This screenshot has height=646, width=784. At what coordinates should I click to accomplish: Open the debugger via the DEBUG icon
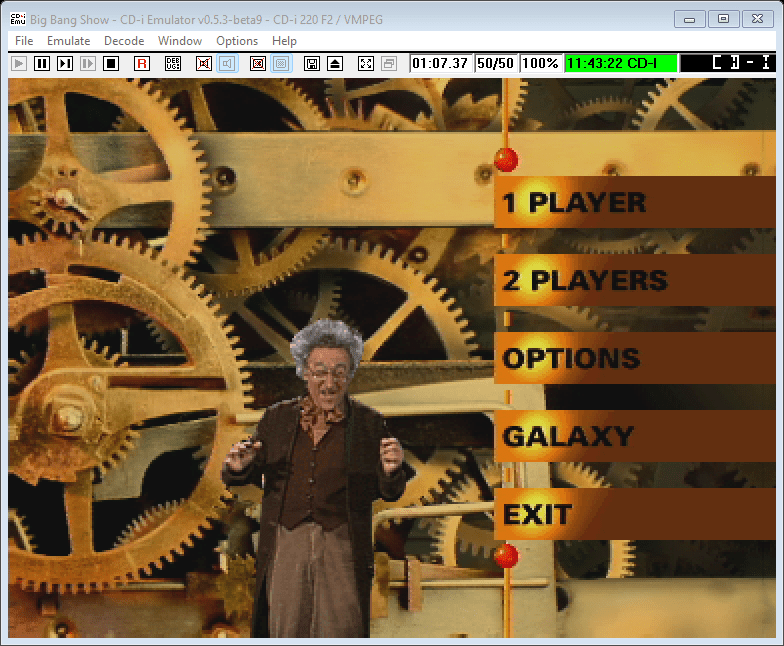click(173, 63)
